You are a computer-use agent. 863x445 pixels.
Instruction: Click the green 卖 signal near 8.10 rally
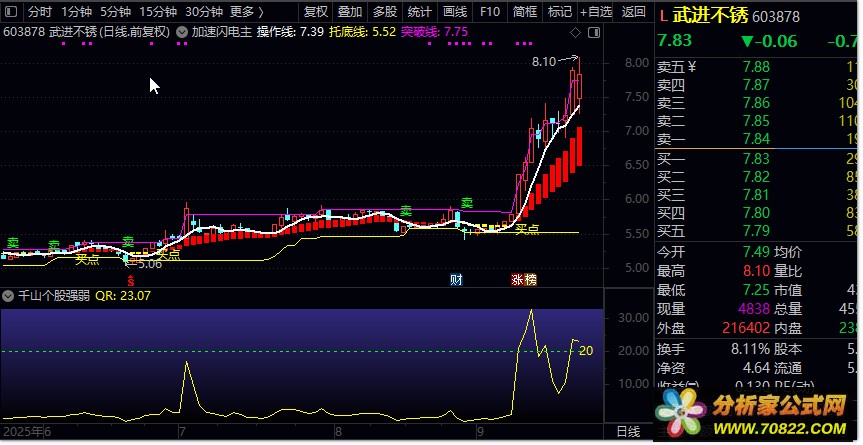(x=467, y=203)
